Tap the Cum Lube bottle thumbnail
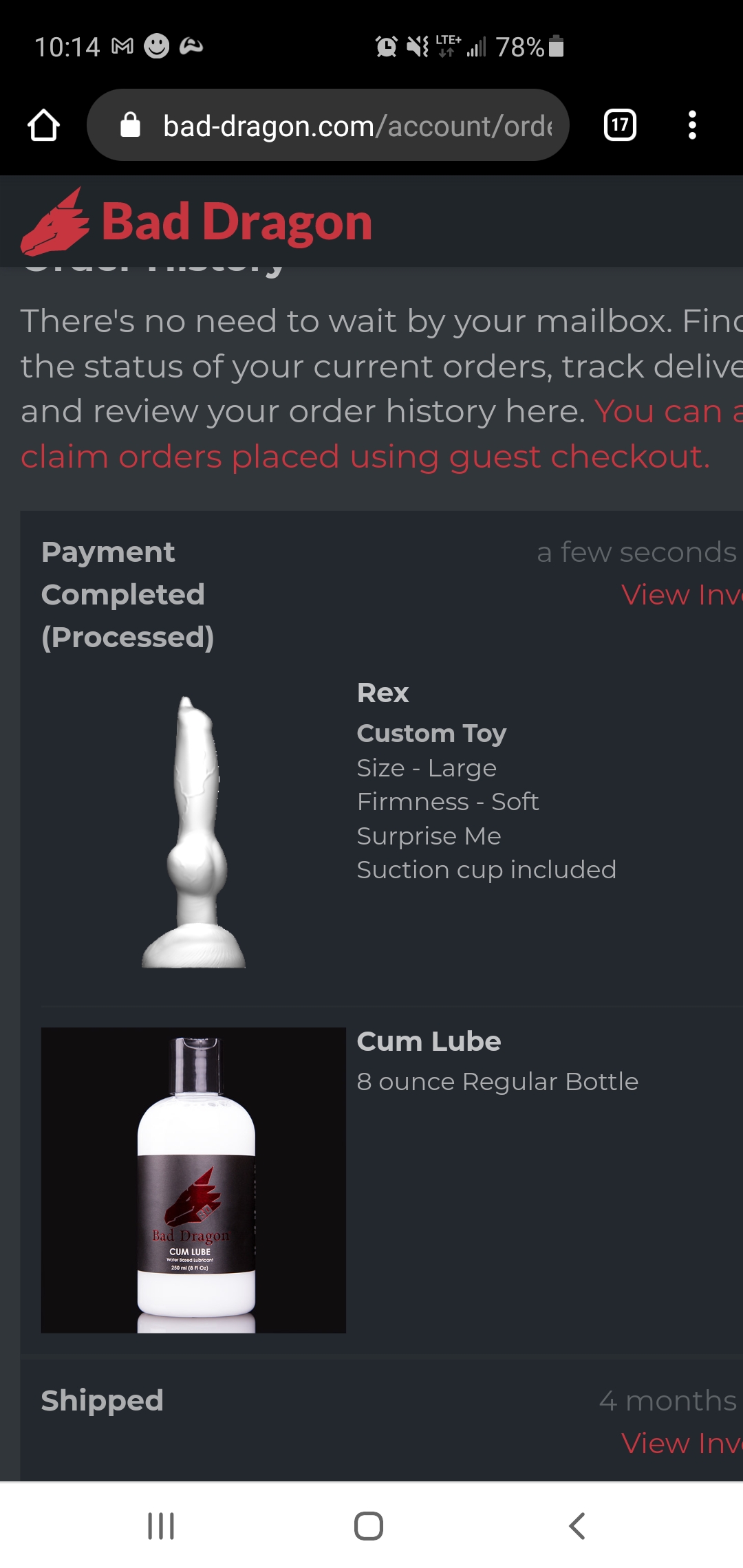This screenshot has width=743, height=1568. point(193,1180)
